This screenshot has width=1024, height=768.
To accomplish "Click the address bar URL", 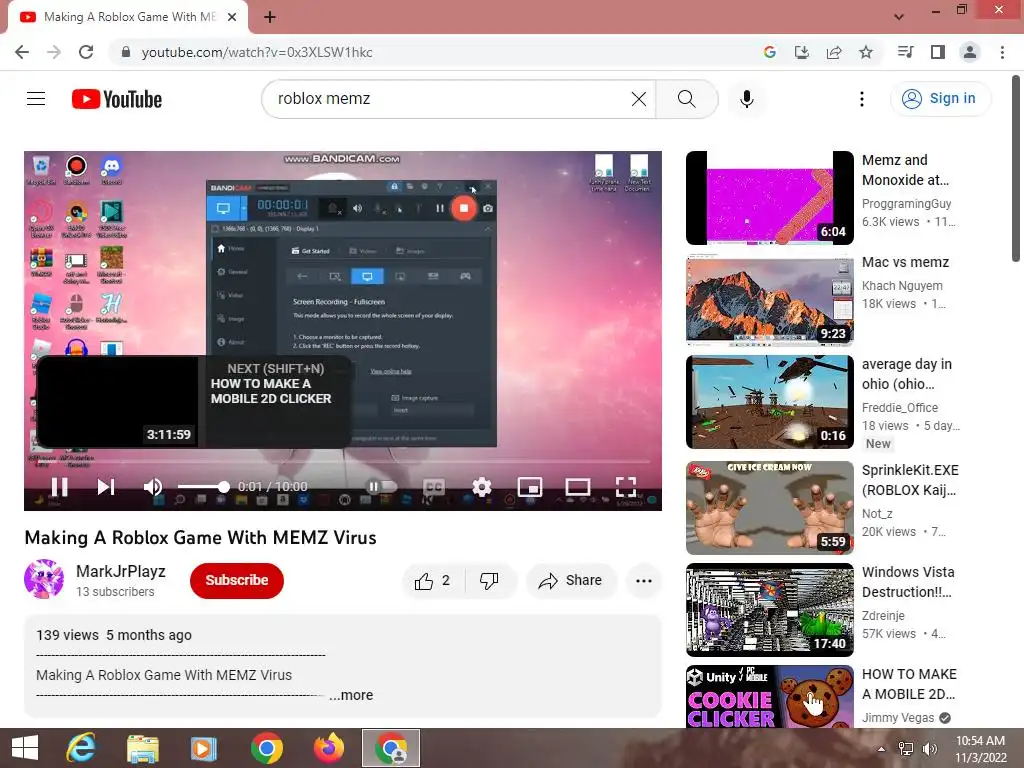I will [x=257, y=52].
